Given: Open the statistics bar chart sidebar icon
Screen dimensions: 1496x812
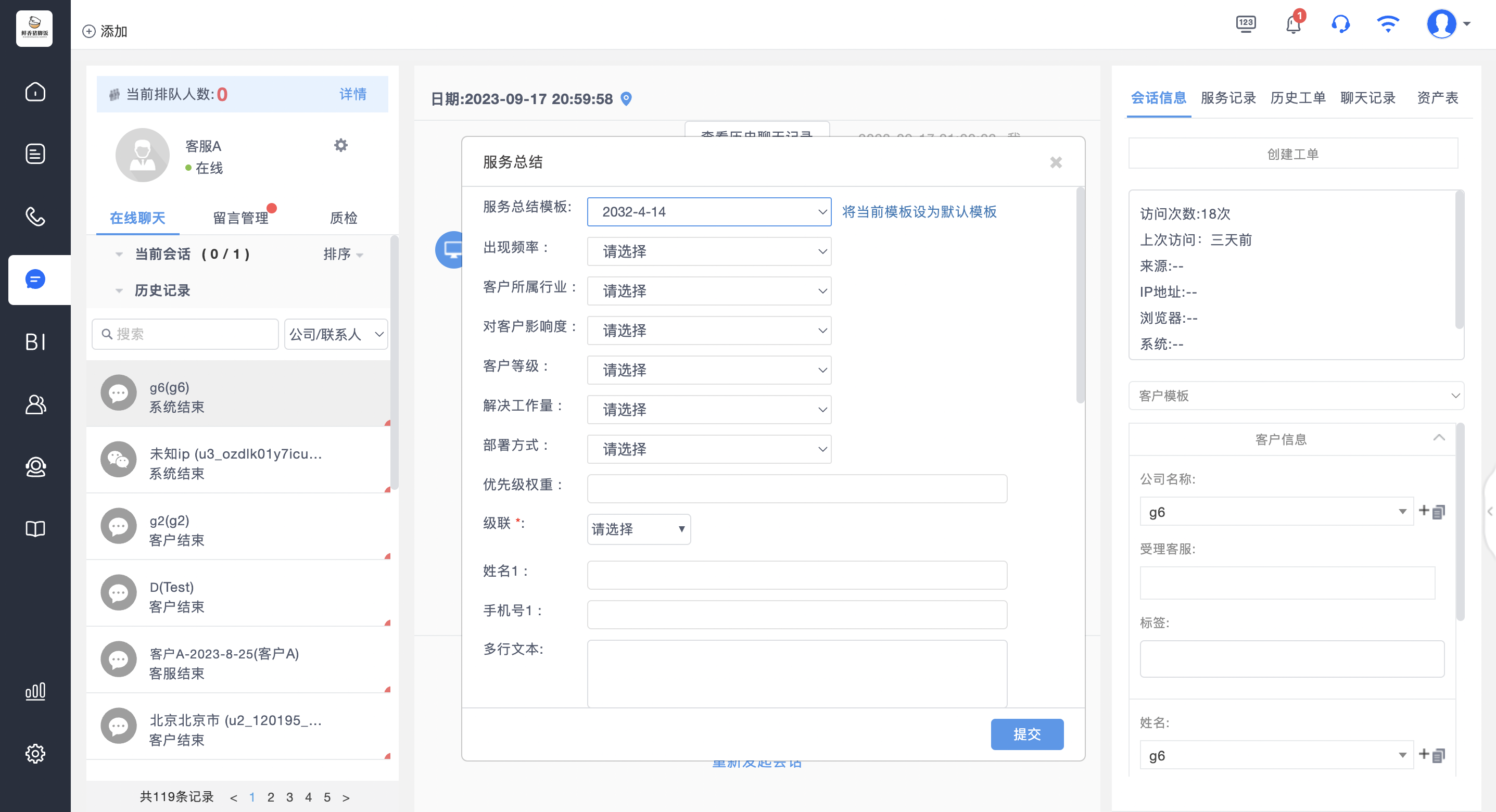Looking at the screenshot, I should (35, 691).
